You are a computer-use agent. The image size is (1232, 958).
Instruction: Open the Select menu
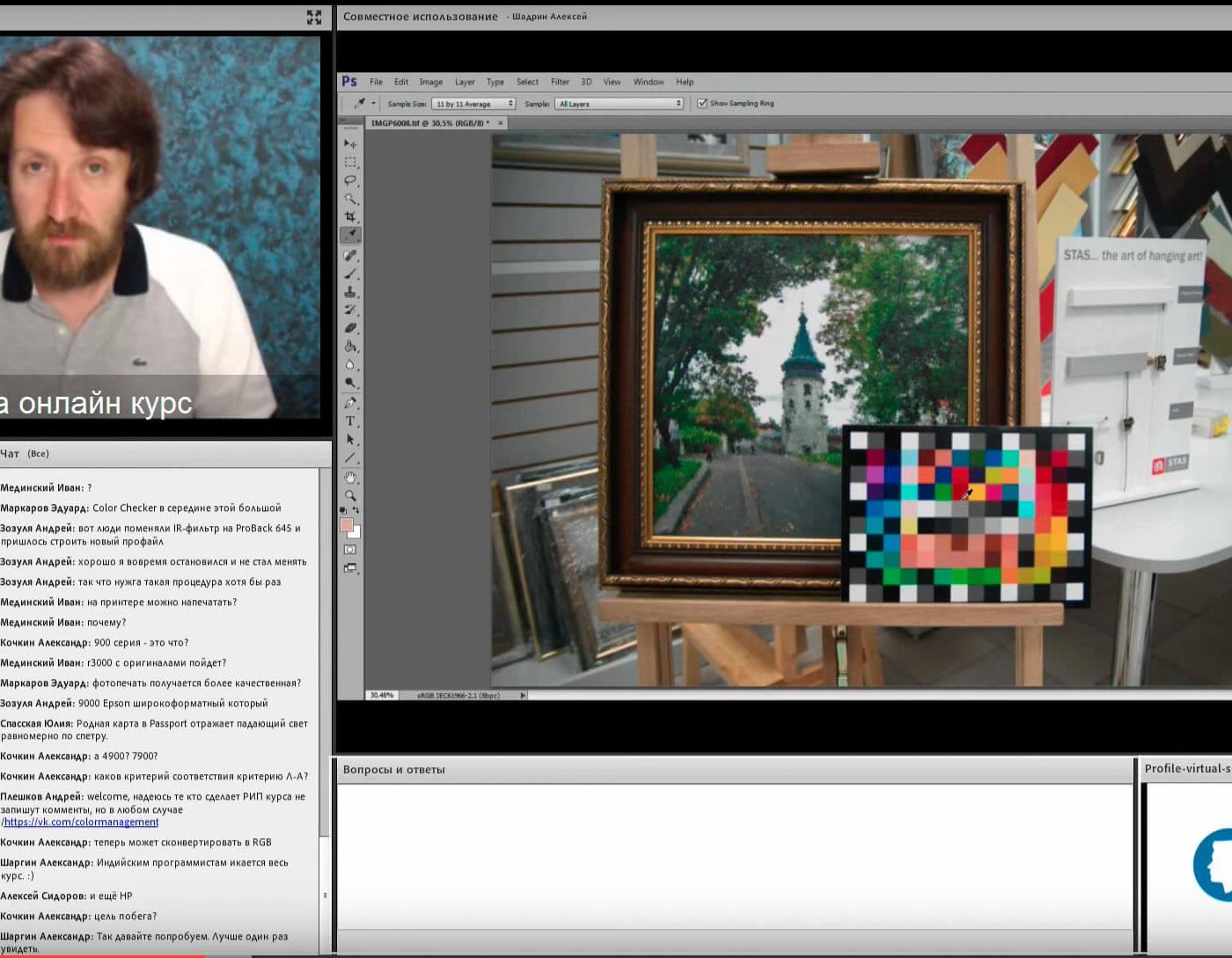[527, 82]
